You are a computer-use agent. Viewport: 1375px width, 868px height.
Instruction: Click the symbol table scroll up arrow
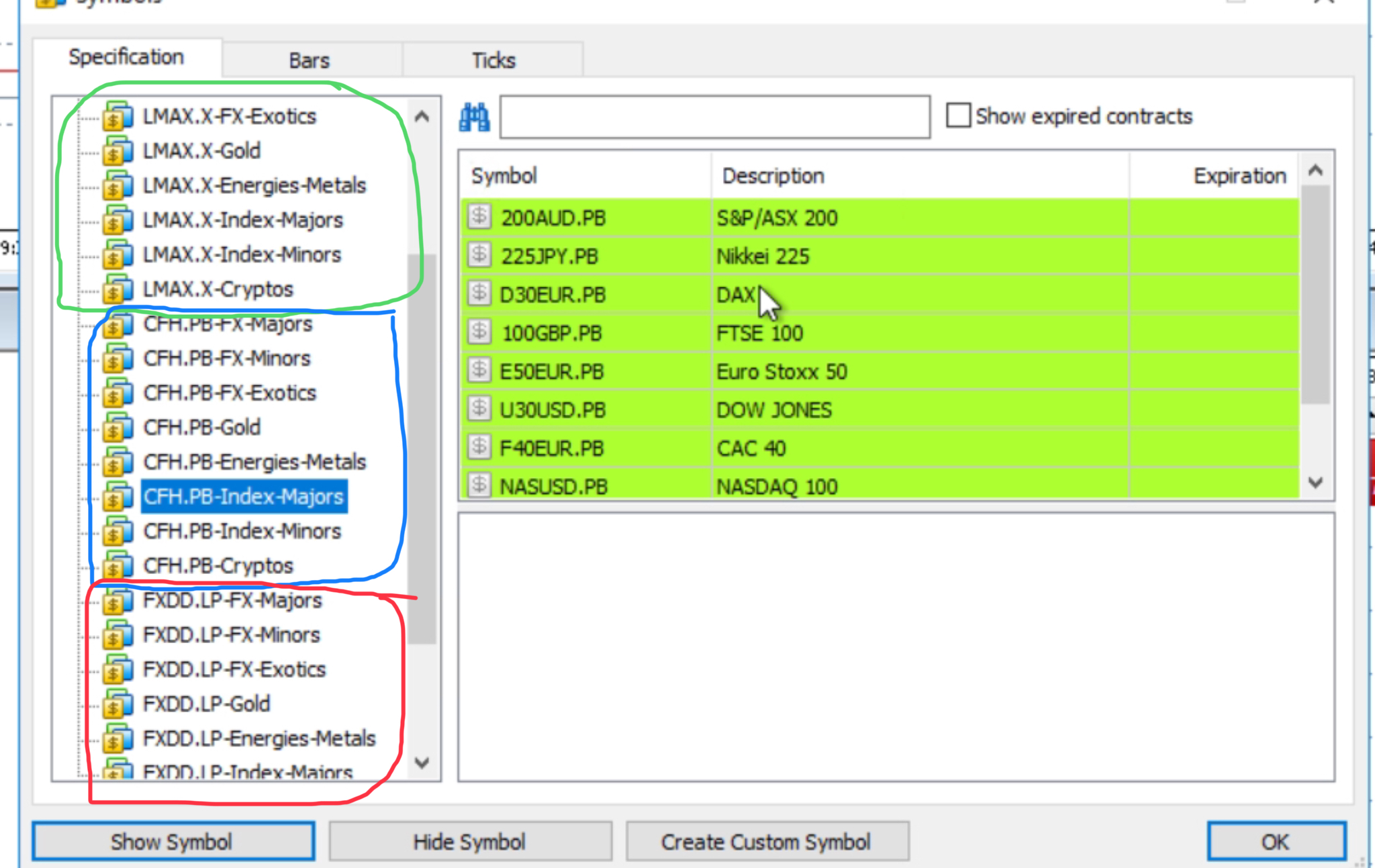pyautogui.click(x=1316, y=171)
